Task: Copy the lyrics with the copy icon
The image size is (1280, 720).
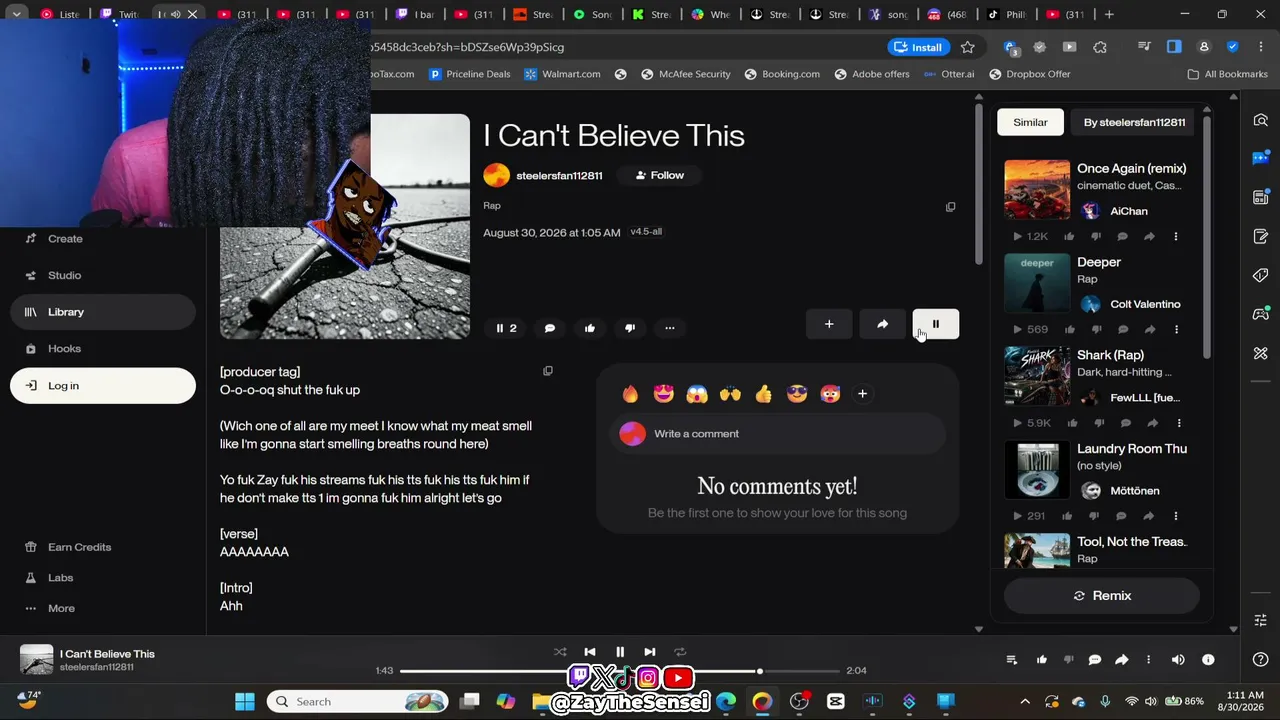Action: coord(548,371)
